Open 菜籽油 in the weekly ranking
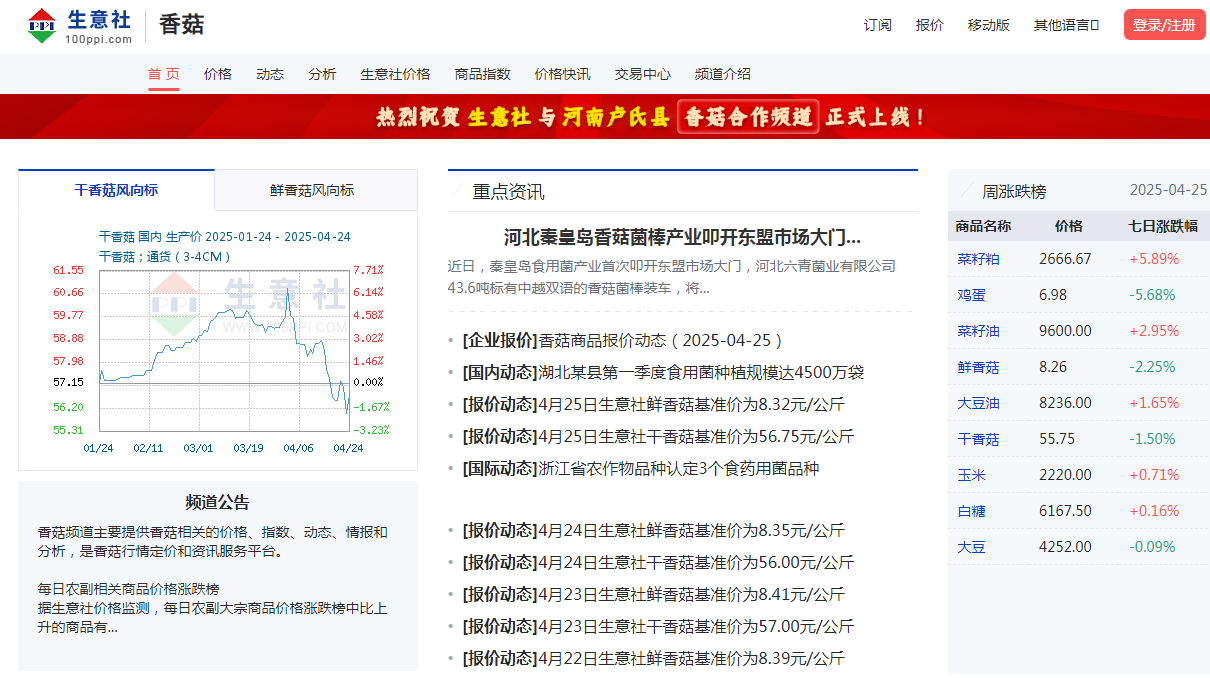Image resolution: width=1210 pixels, height=678 pixels. pyautogui.click(x=978, y=330)
